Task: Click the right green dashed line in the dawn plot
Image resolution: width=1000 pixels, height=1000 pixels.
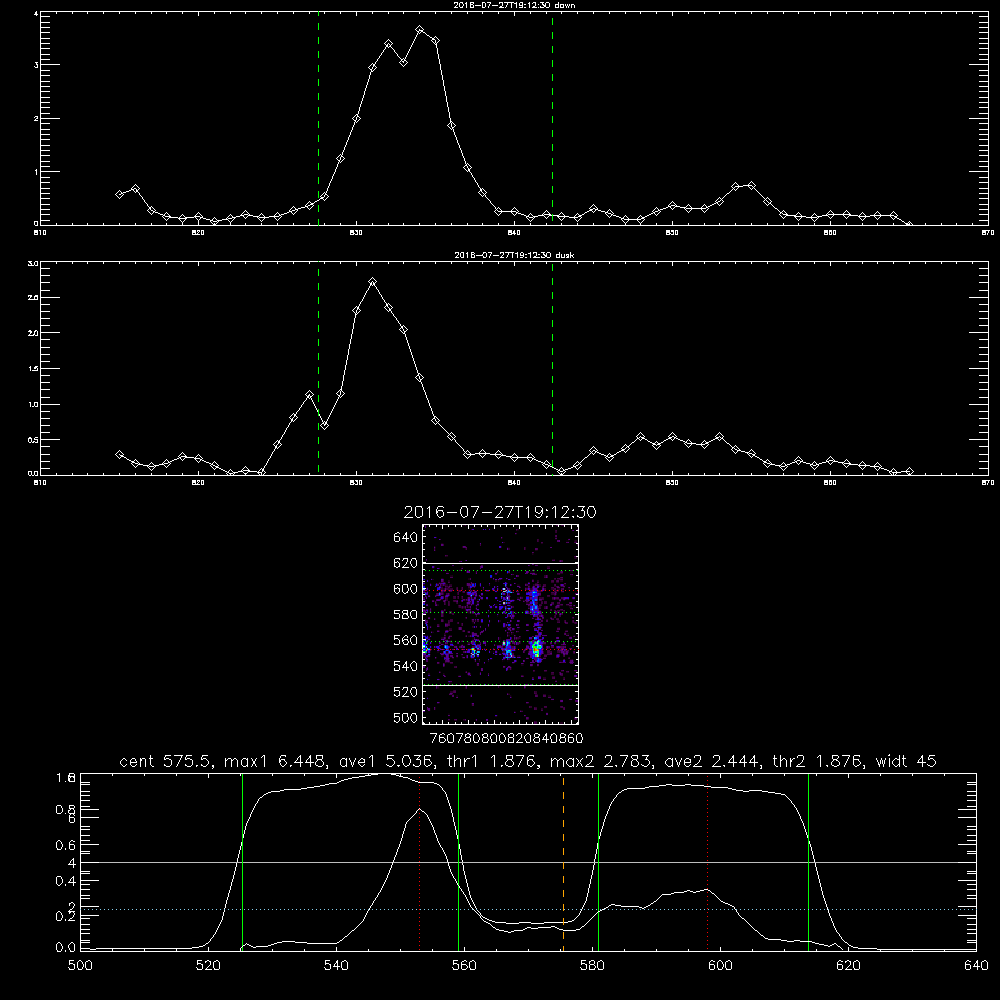Action: (x=552, y=119)
